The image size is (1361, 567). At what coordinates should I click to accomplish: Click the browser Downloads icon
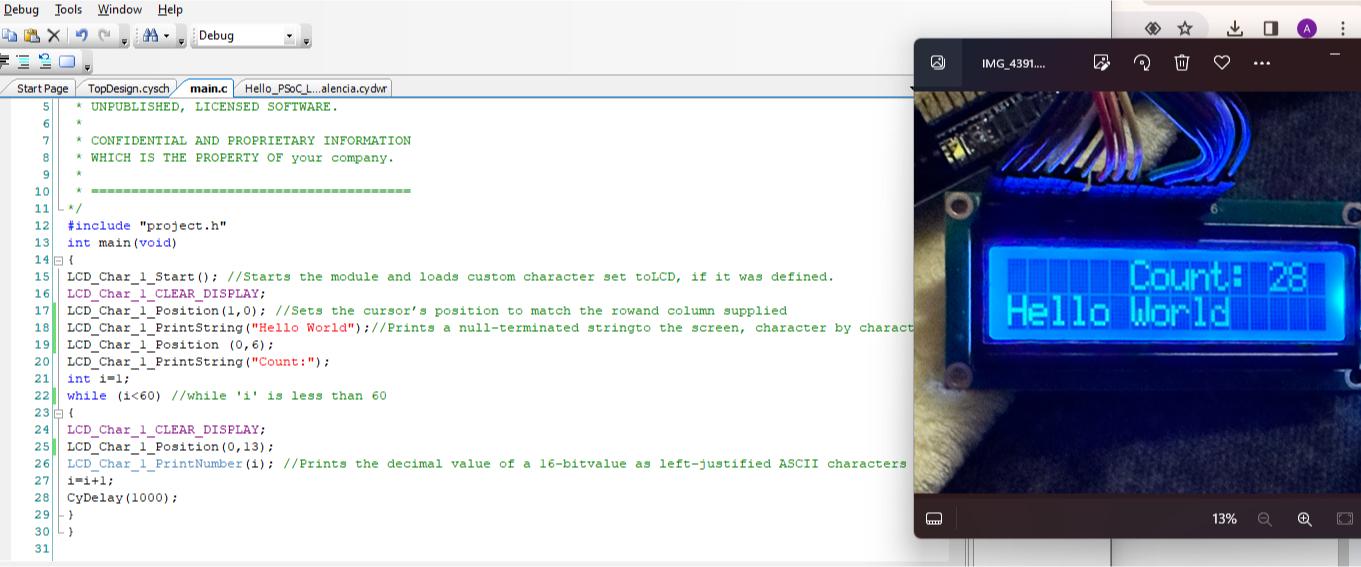1235,28
